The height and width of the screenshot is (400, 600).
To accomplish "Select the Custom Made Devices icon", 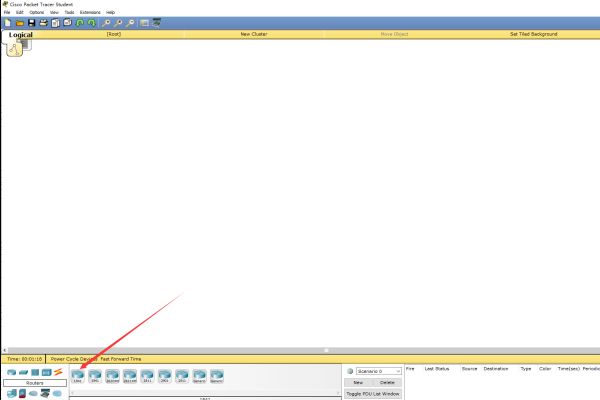I will (x=46, y=393).
